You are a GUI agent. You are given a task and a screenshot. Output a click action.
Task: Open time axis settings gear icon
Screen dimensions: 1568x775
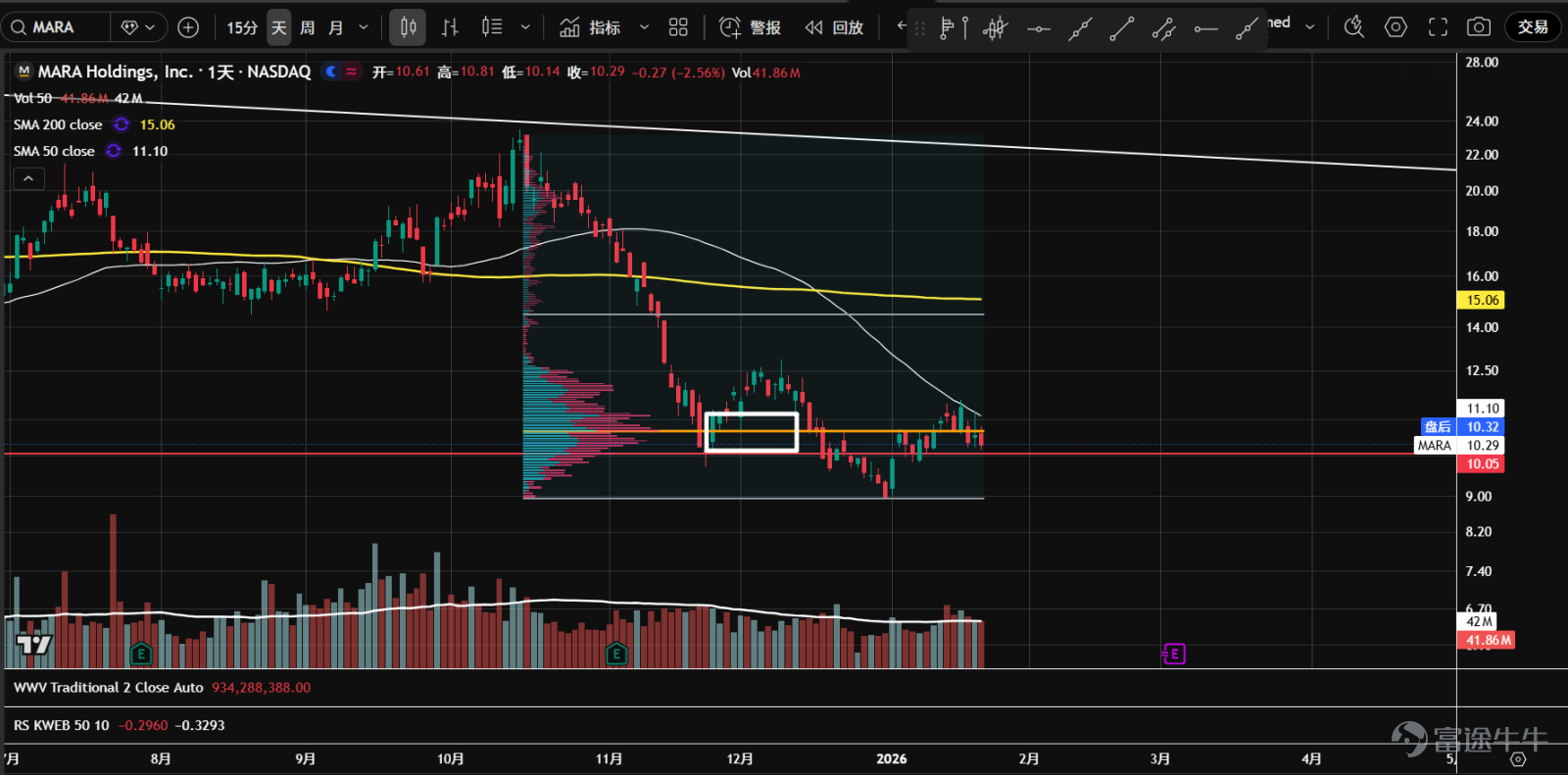tap(1518, 759)
